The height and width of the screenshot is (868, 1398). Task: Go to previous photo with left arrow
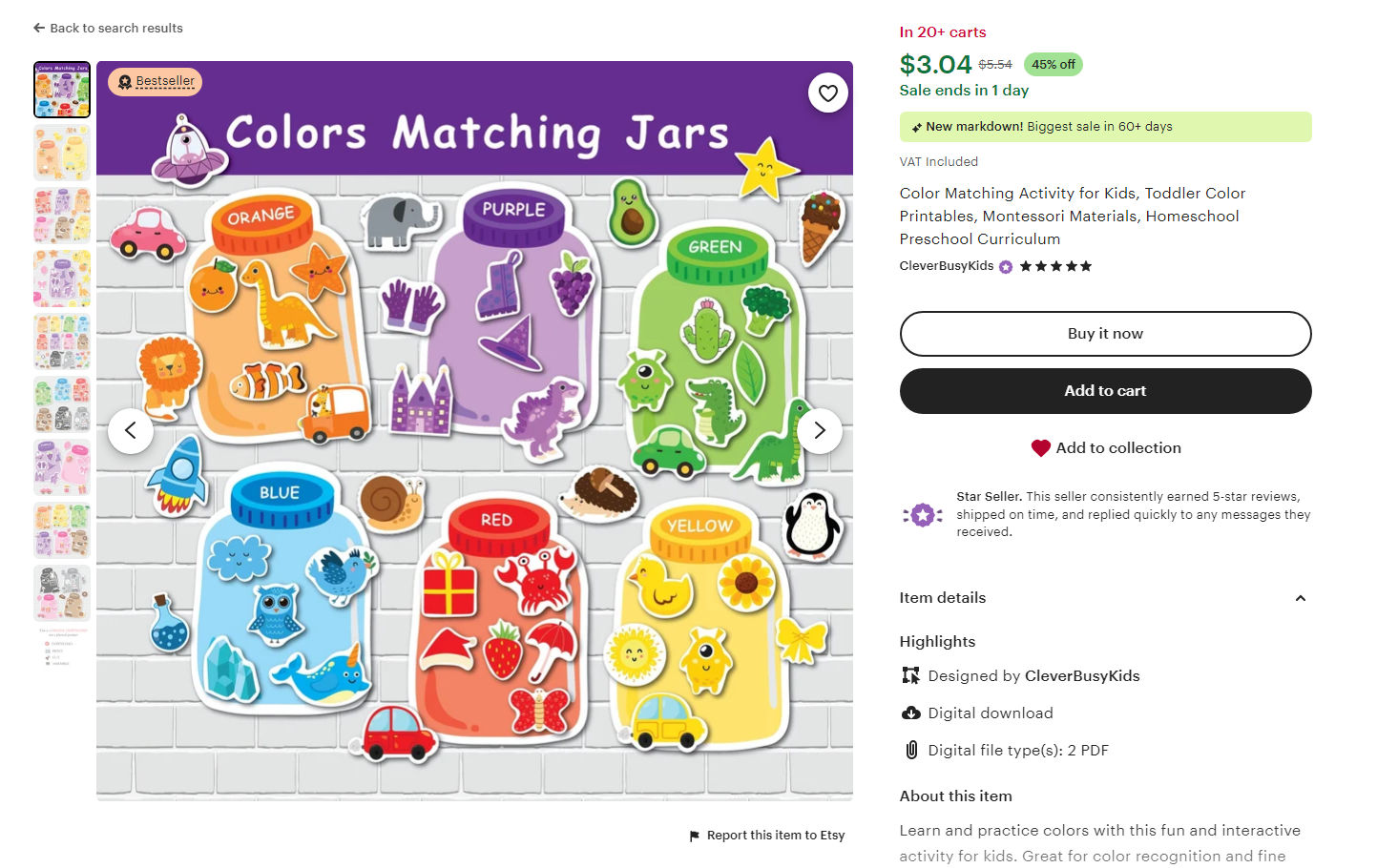click(x=131, y=430)
